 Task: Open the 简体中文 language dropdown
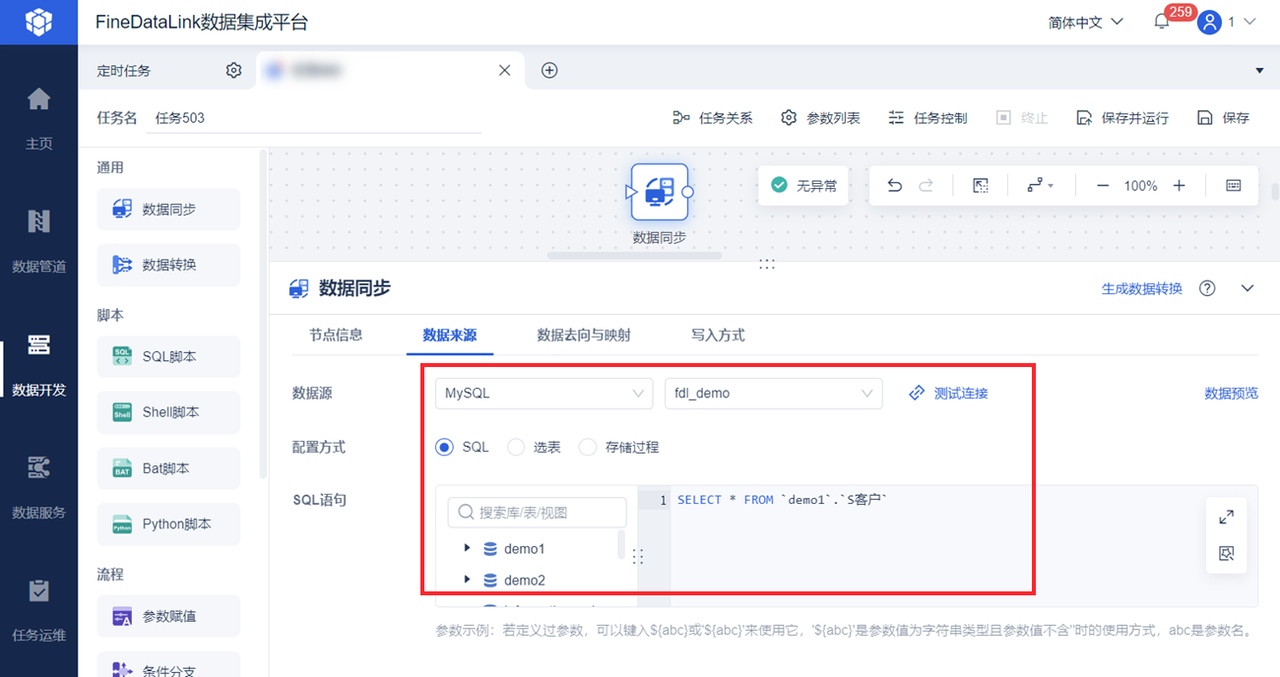point(1086,22)
